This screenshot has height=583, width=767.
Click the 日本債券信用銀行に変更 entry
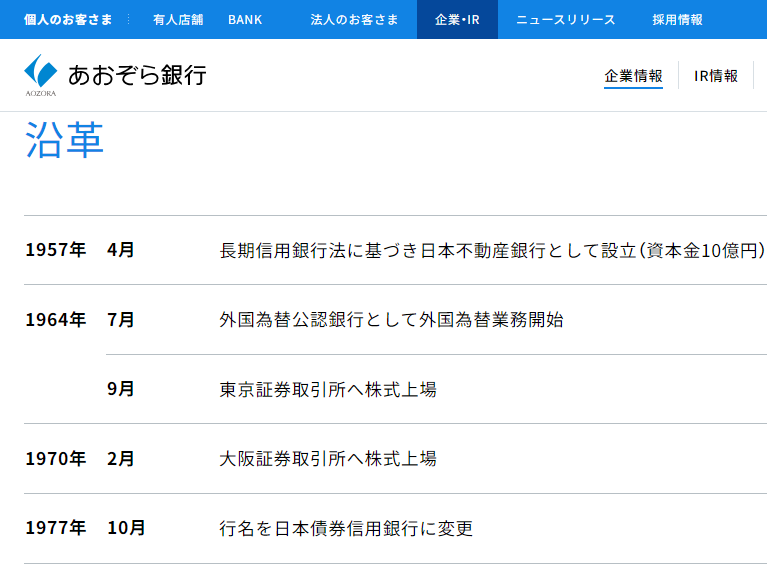346,528
